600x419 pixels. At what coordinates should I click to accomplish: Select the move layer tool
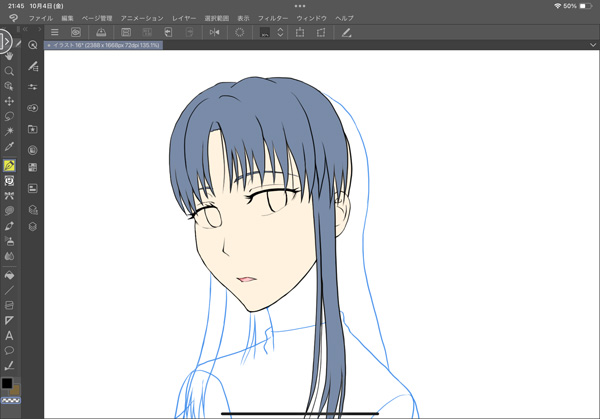(x=10, y=101)
